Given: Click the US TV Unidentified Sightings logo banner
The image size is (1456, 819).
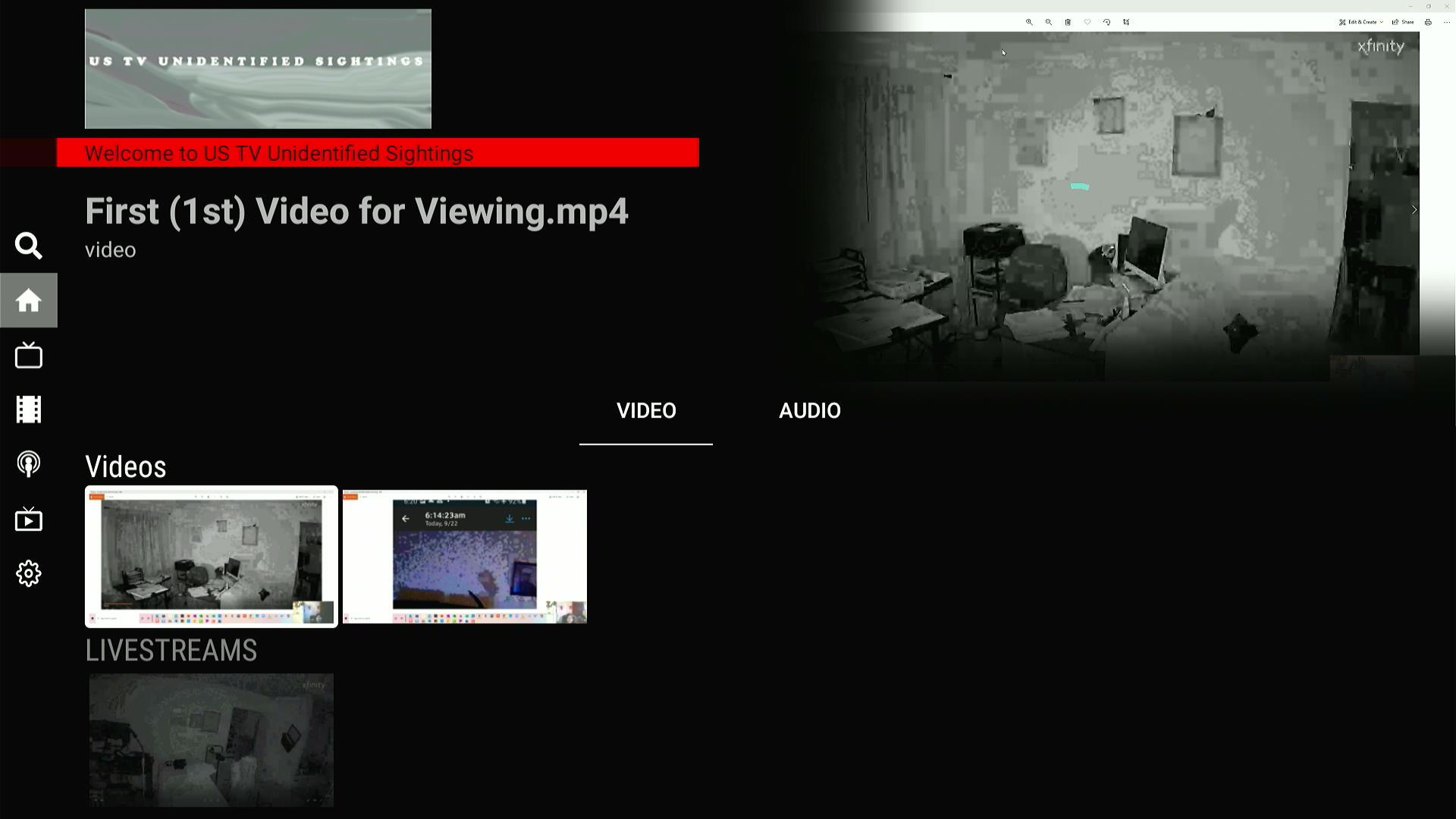Looking at the screenshot, I should [x=258, y=69].
